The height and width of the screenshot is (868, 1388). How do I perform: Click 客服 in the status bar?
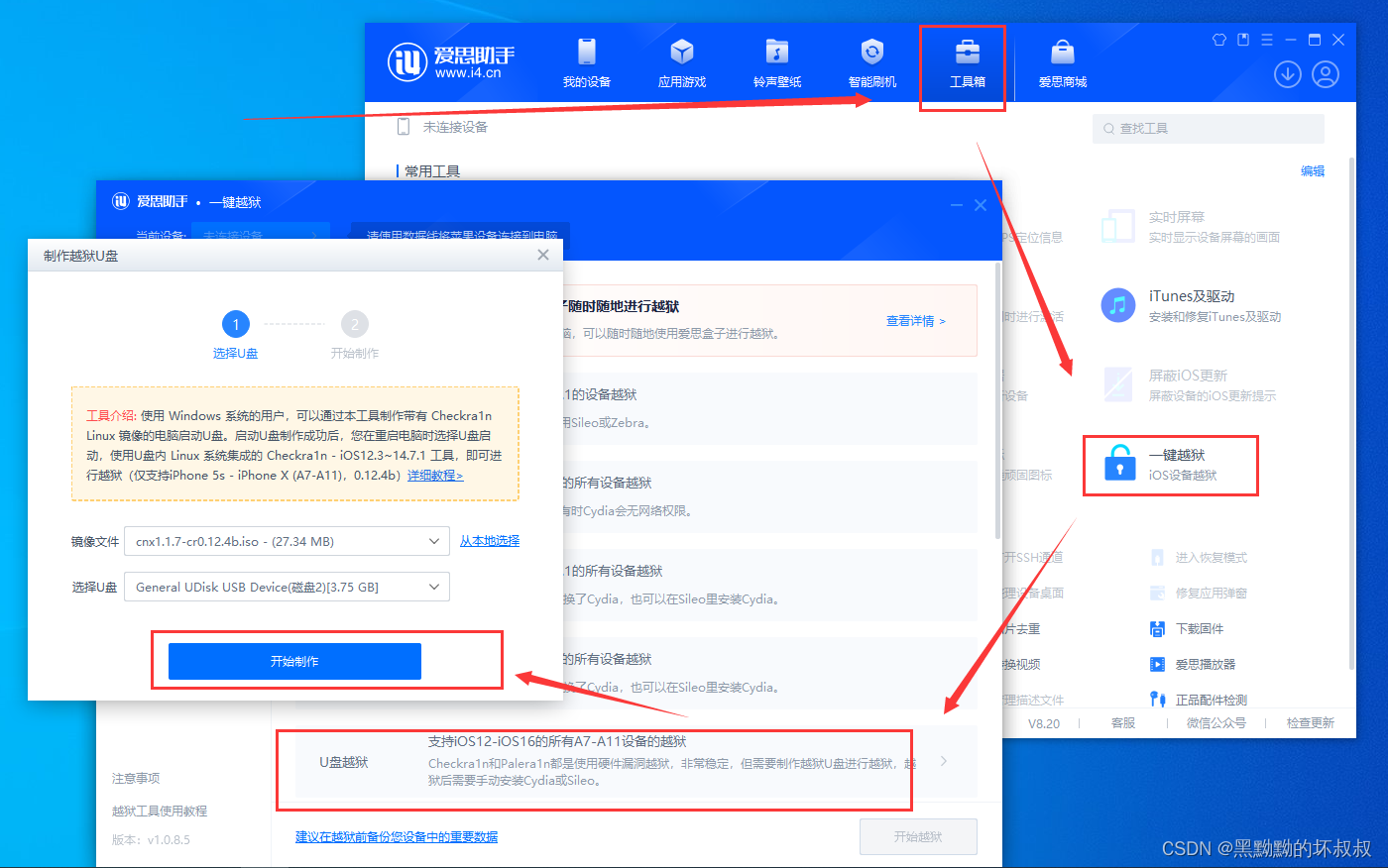(1123, 723)
